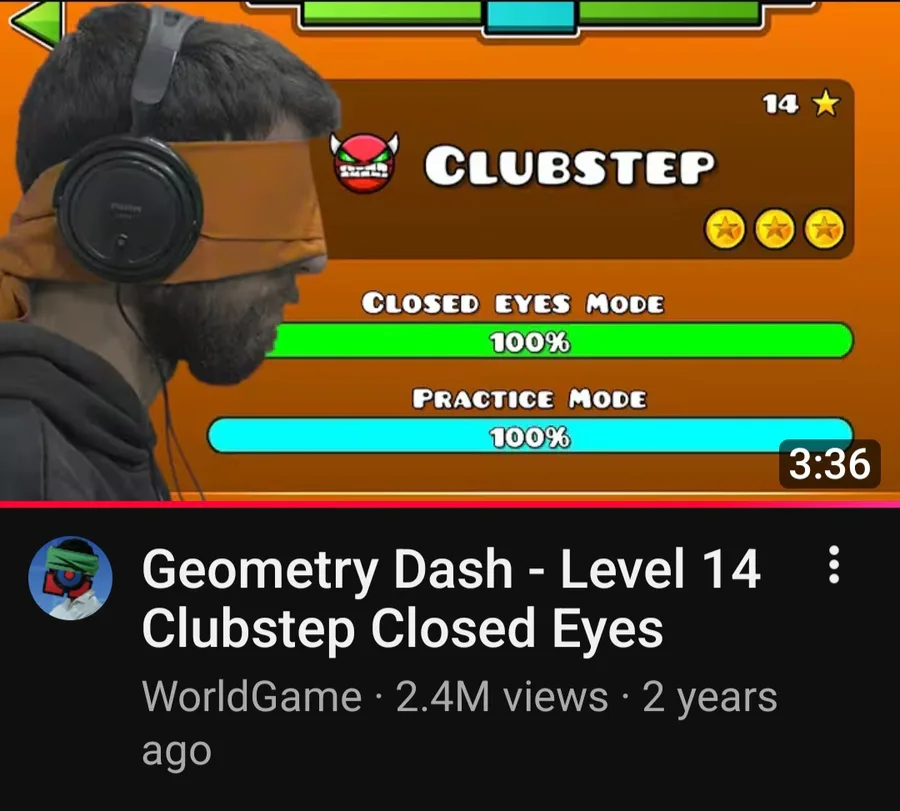900x811 pixels.
Task: Click the Closed Eyes Mode label
Action: (513, 303)
